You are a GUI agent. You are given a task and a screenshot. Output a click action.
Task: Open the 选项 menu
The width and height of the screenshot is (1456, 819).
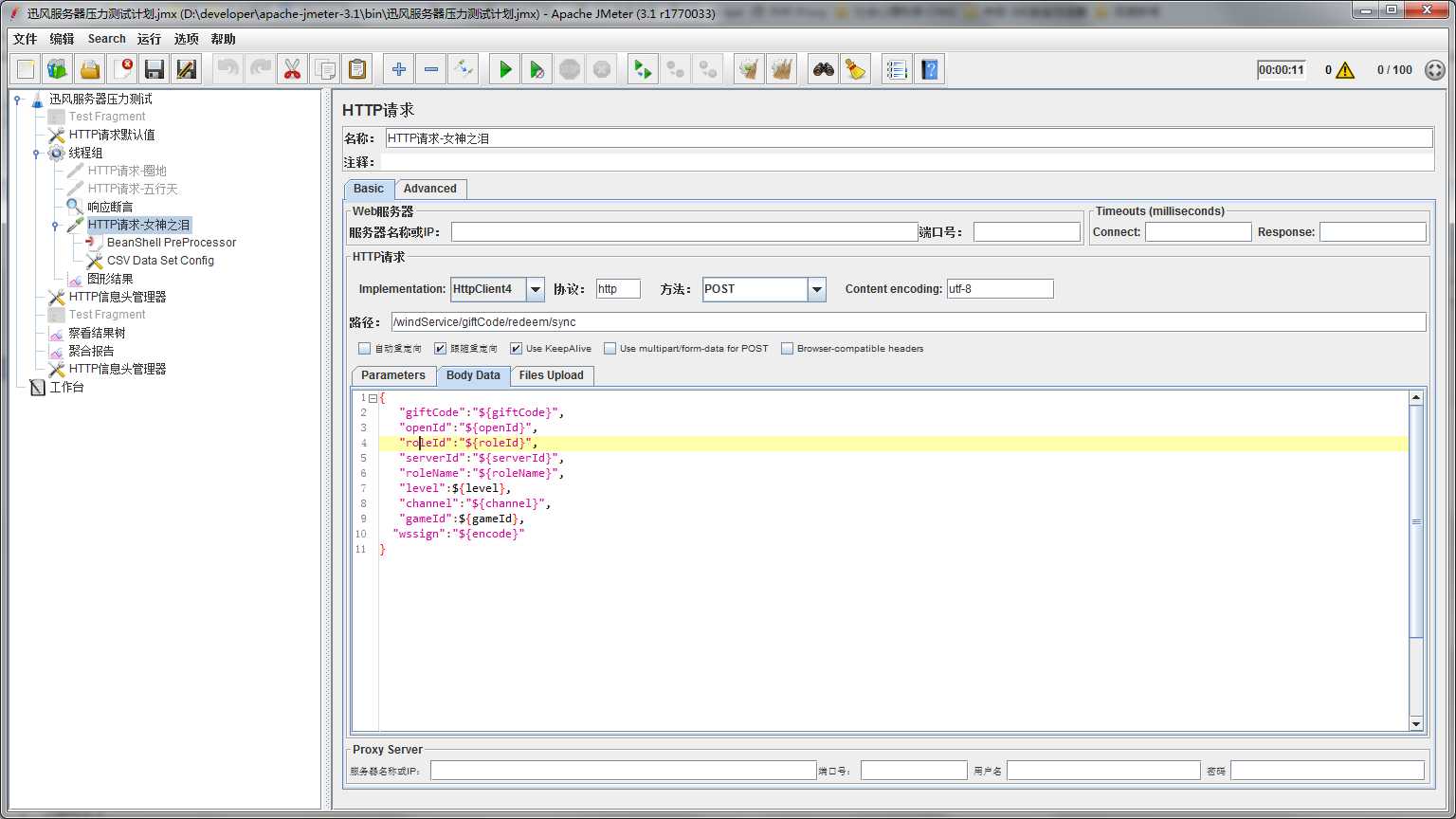[186, 39]
